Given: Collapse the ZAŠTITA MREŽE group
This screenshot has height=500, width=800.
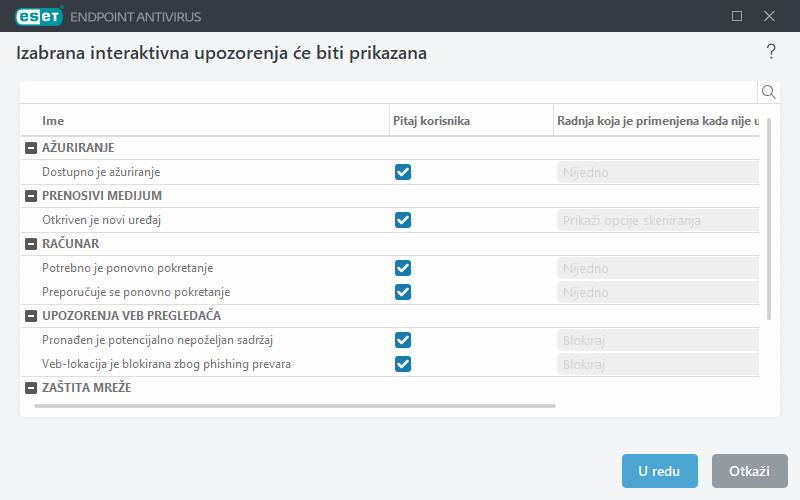Looking at the screenshot, I should pos(31,388).
